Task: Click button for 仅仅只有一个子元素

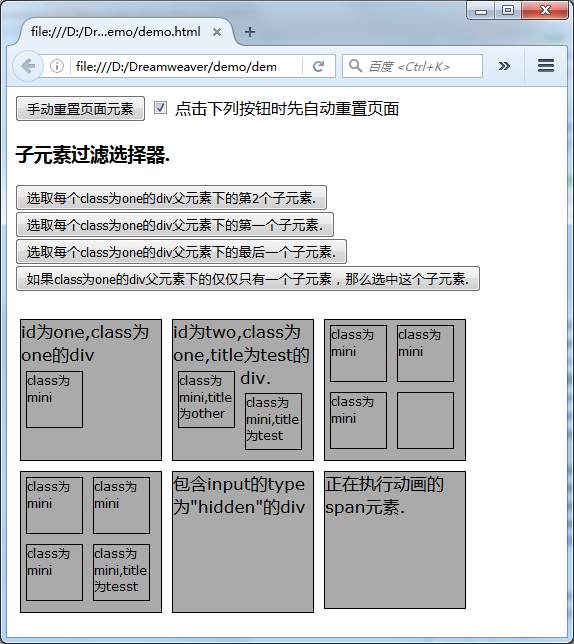Action: pos(248,279)
